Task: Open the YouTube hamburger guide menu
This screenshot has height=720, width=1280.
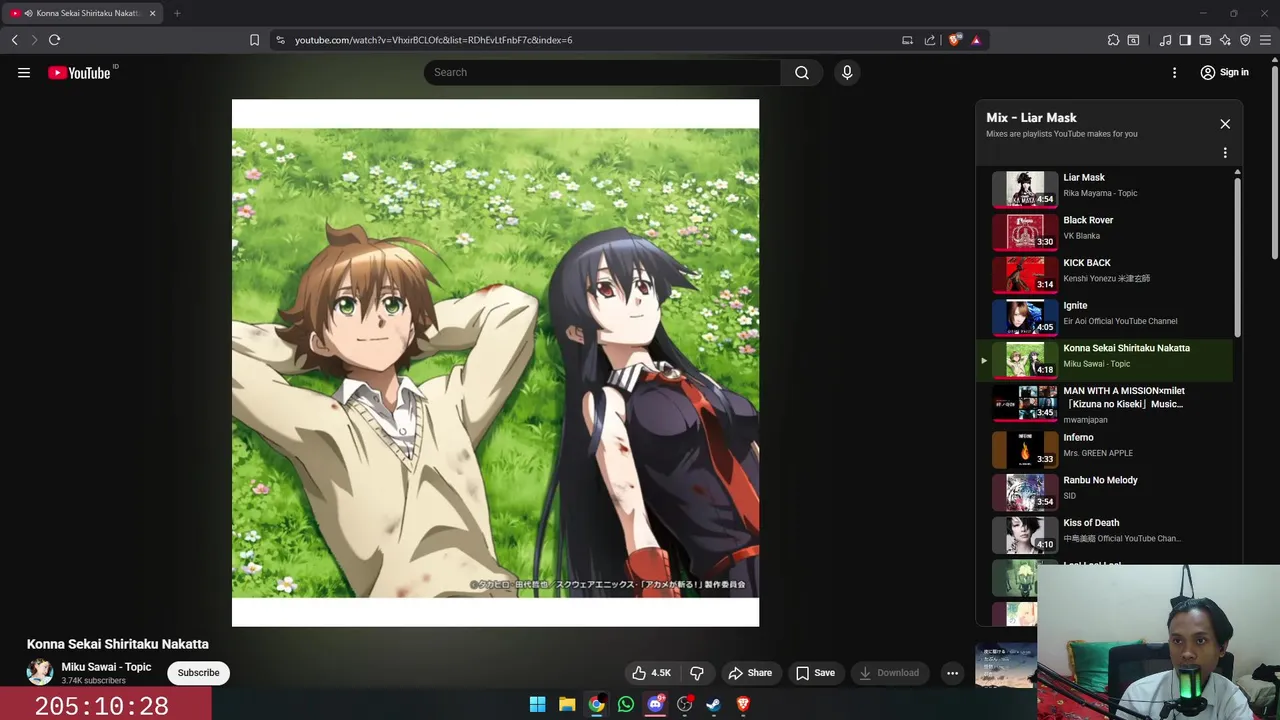Action: (24, 72)
